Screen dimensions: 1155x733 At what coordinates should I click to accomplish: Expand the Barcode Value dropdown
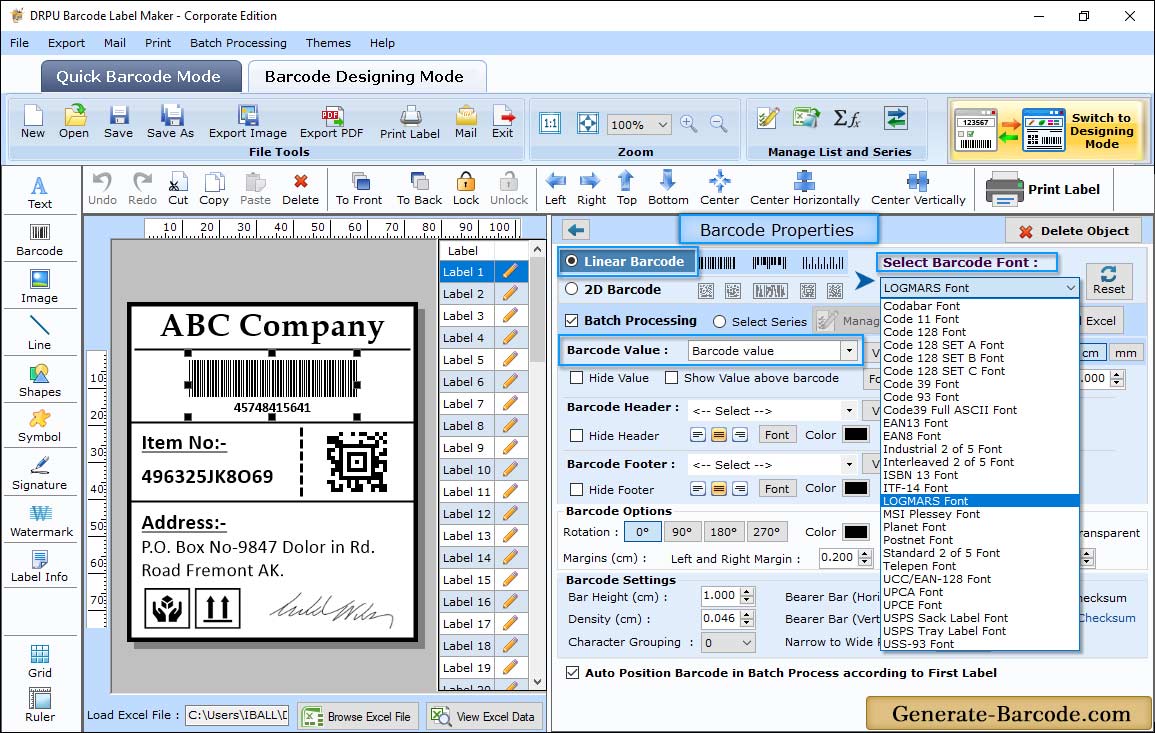pos(850,351)
